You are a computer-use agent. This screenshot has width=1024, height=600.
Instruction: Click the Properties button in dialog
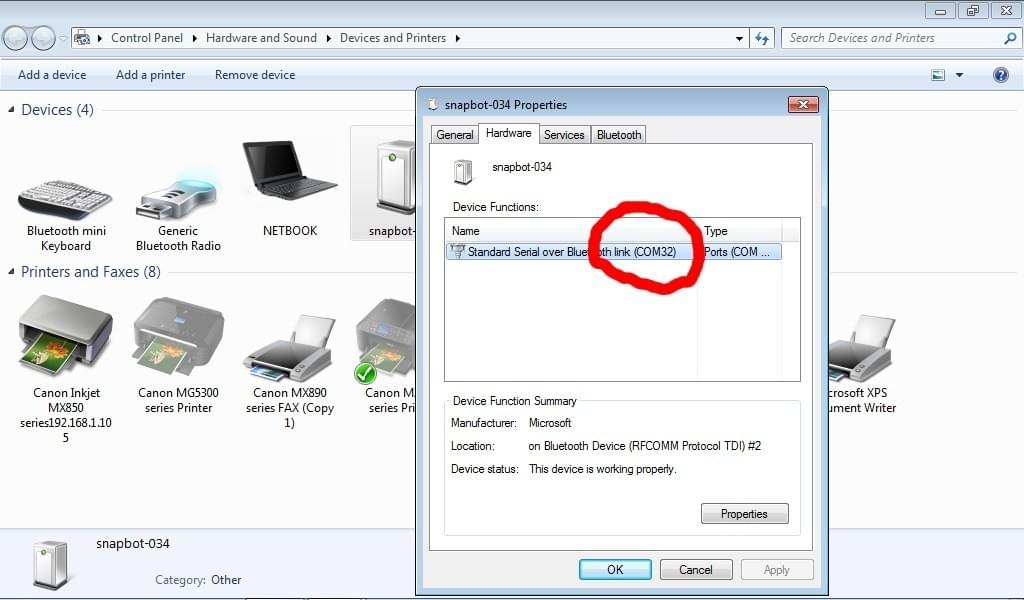coord(744,514)
